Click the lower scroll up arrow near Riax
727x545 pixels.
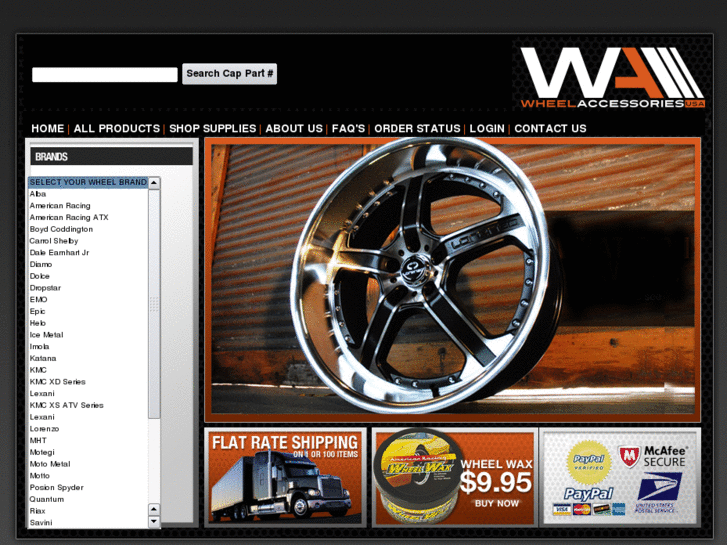[x=154, y=509]
